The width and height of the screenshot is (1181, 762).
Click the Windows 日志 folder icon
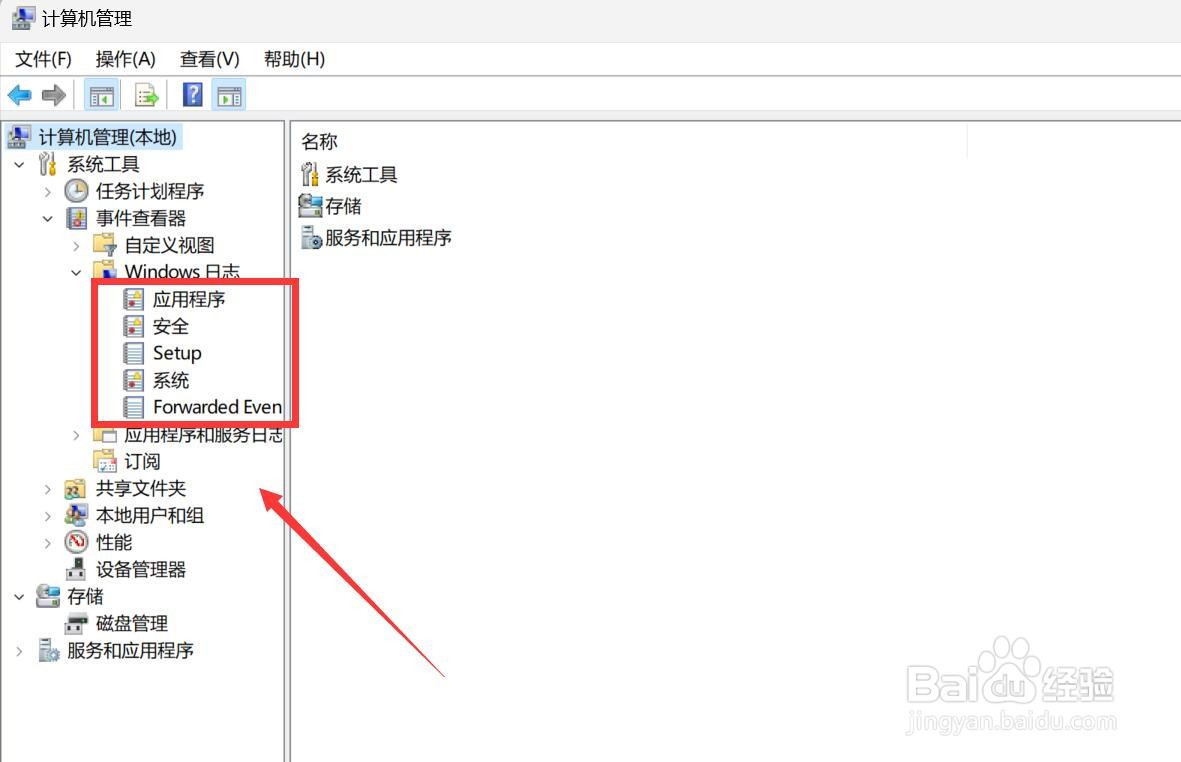click(x=105, y=270)
